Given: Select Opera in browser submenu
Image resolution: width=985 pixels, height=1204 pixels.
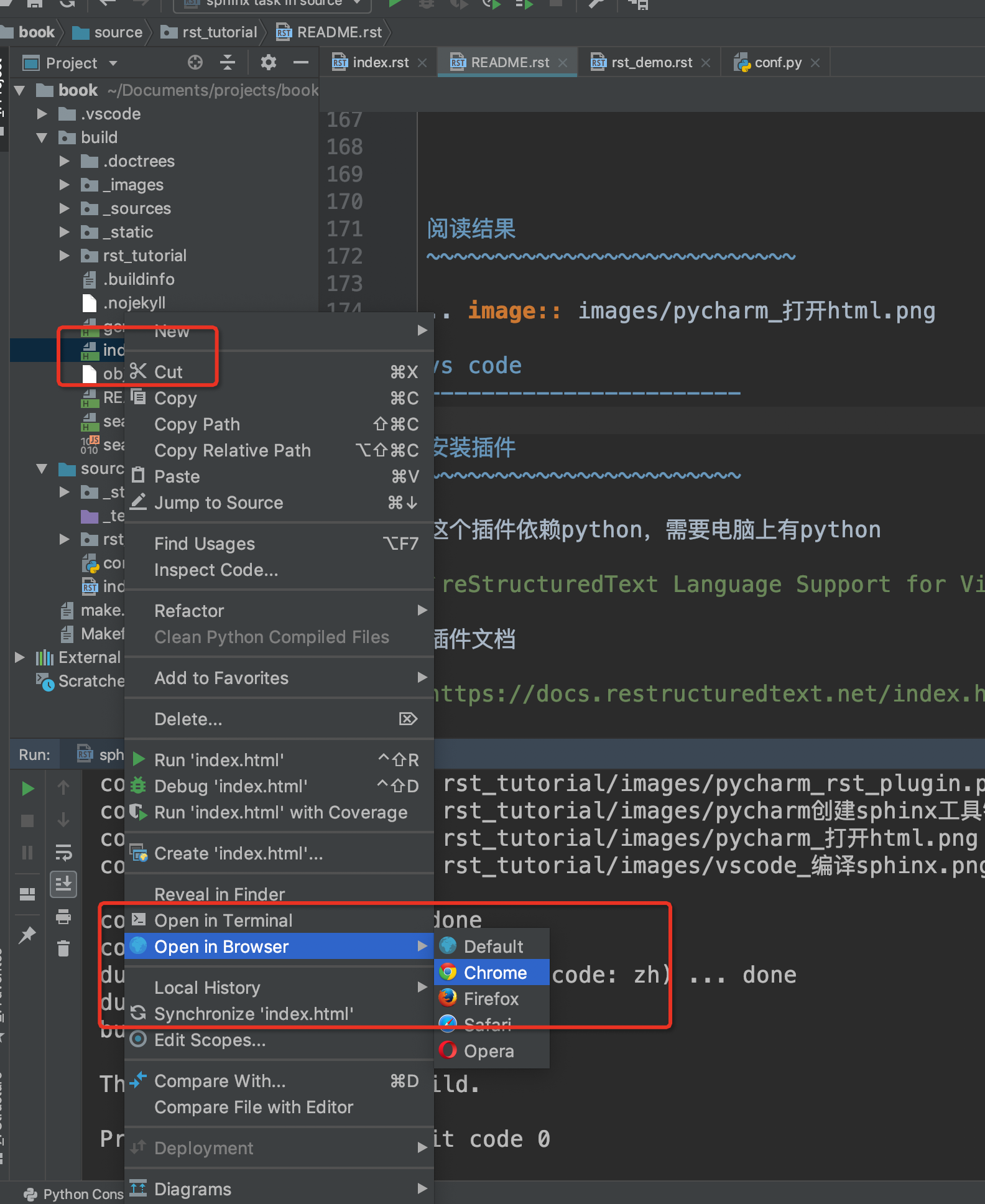Looking at the screenshot, I should (x=492, y=1051).
